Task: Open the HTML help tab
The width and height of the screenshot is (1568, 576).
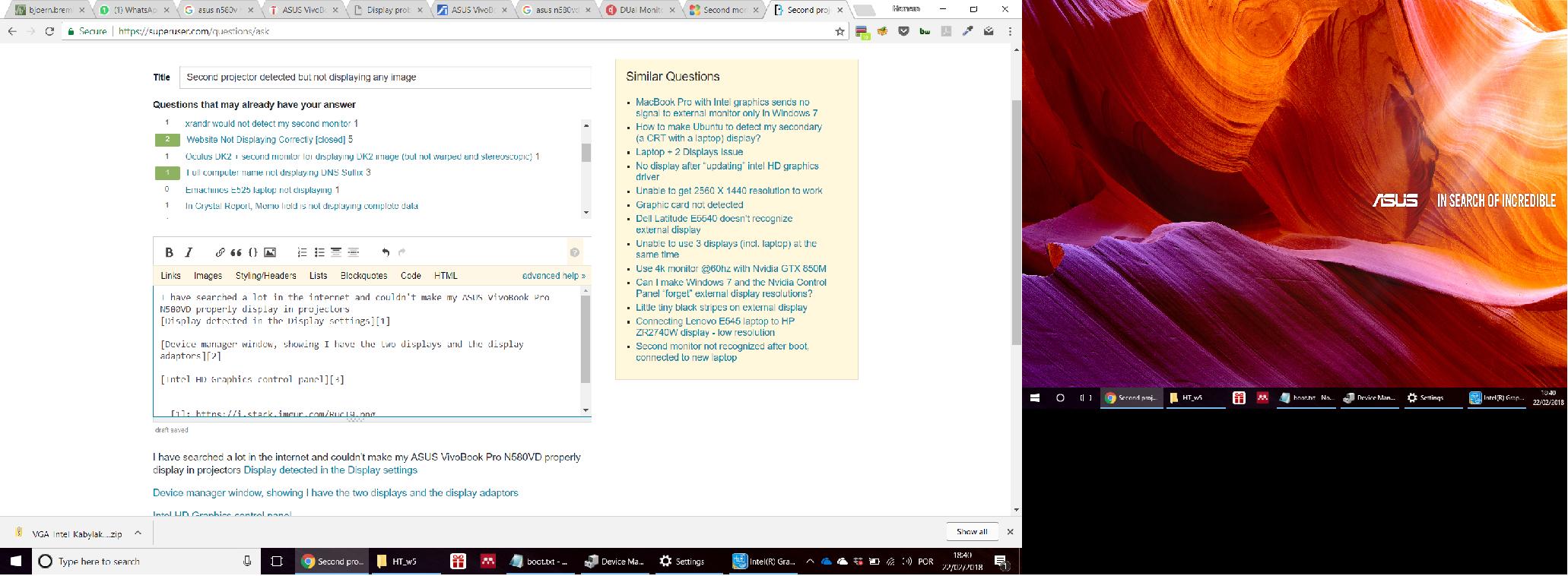Action: point(446,276)
